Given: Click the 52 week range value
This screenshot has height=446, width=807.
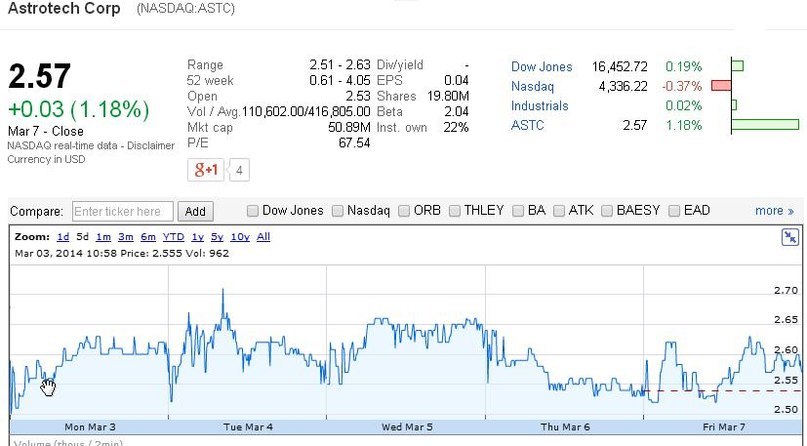Looking at the screenshot, I should (340, 81).
